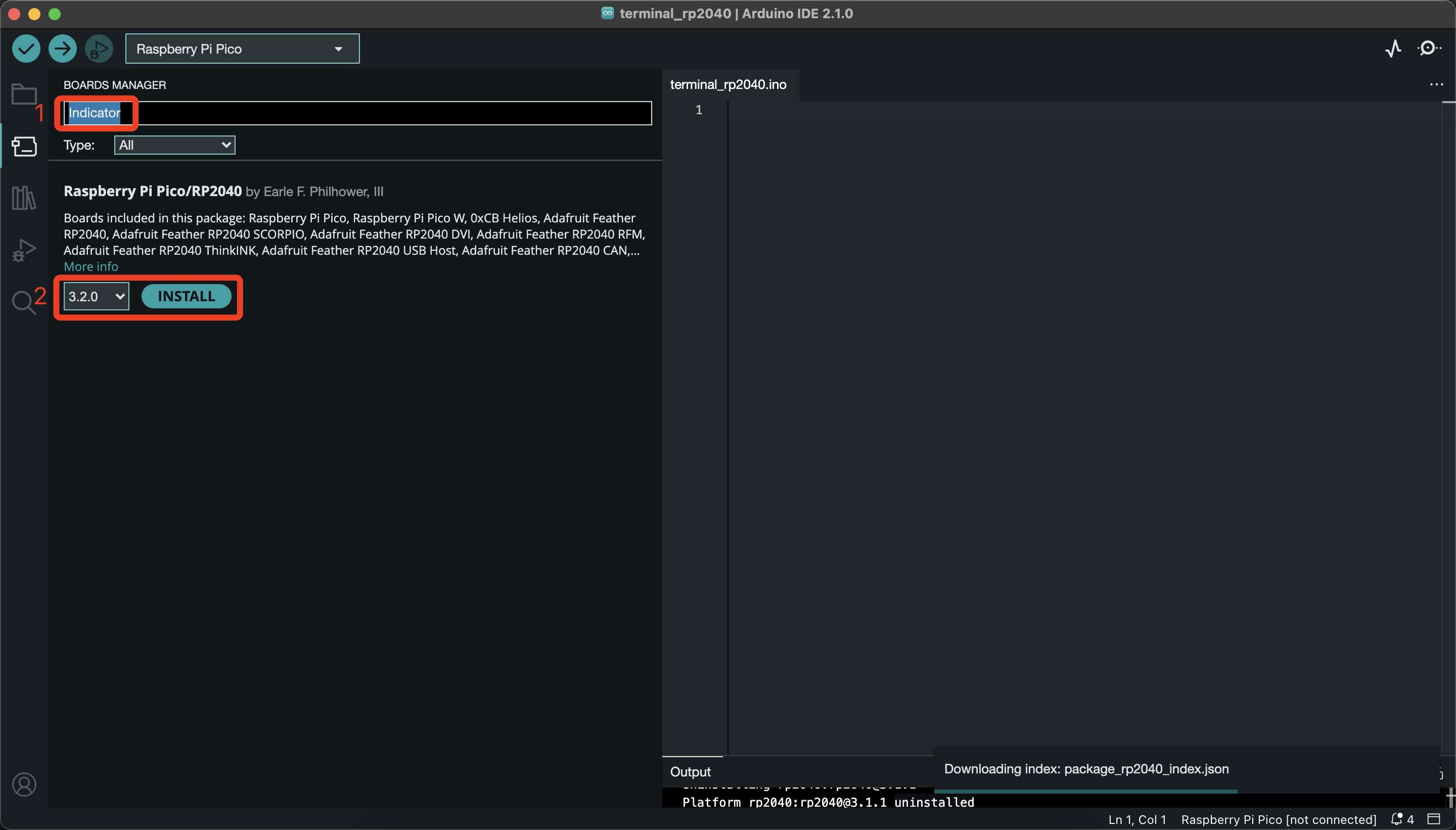Open the Search sidebar icon
Screen dimensions: 1456x830
coord(24,302)
